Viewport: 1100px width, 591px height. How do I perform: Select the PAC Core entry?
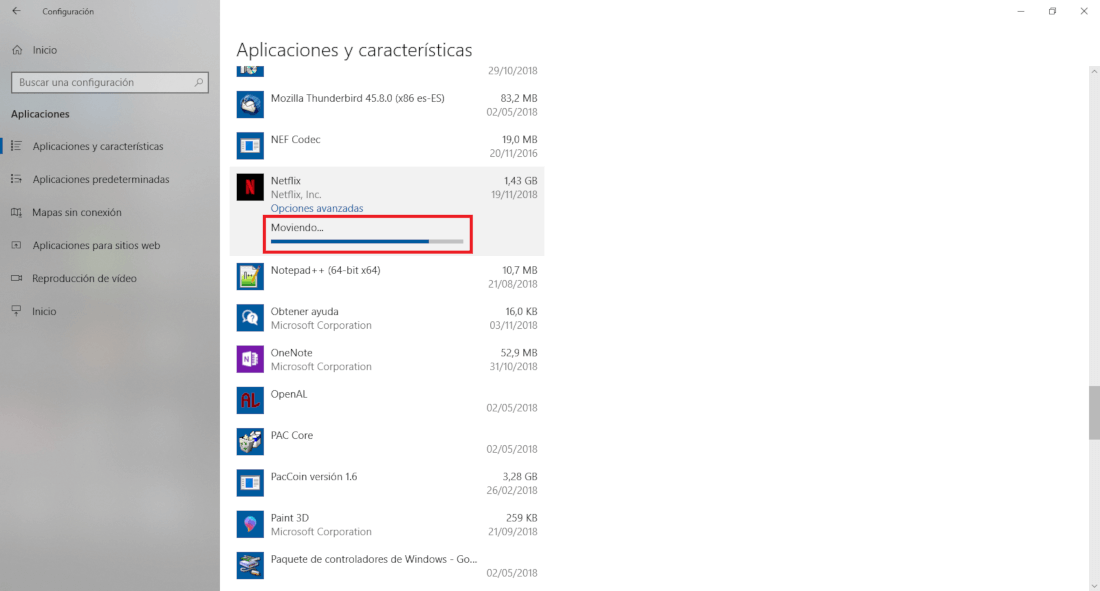[387, 442]
